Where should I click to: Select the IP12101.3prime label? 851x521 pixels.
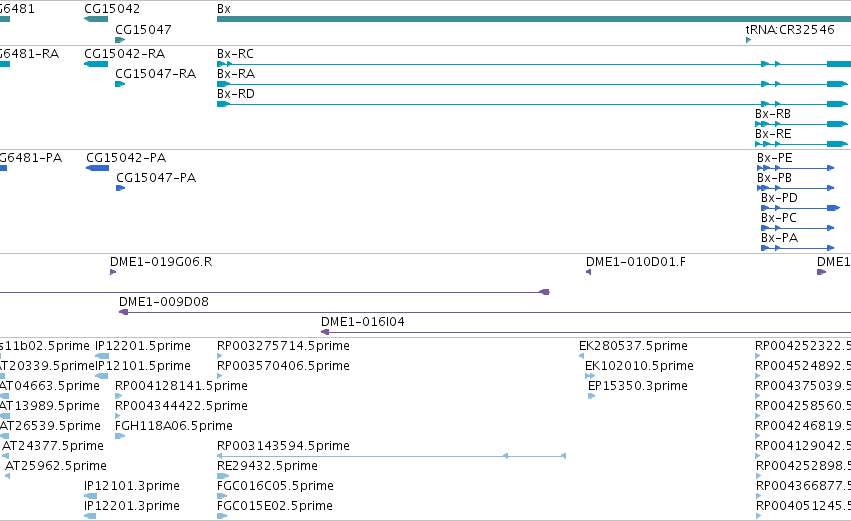[131, 486]
